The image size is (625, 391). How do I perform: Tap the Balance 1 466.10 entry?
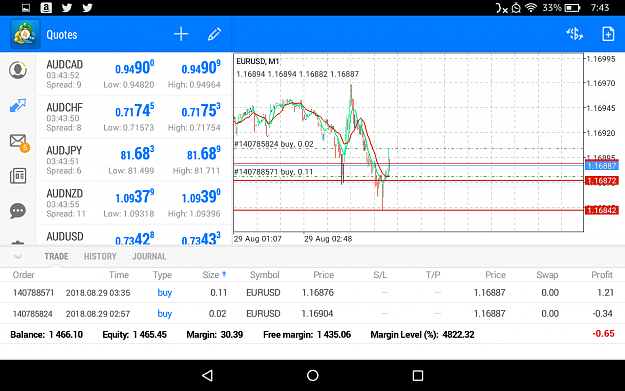[x=47, y=334]
